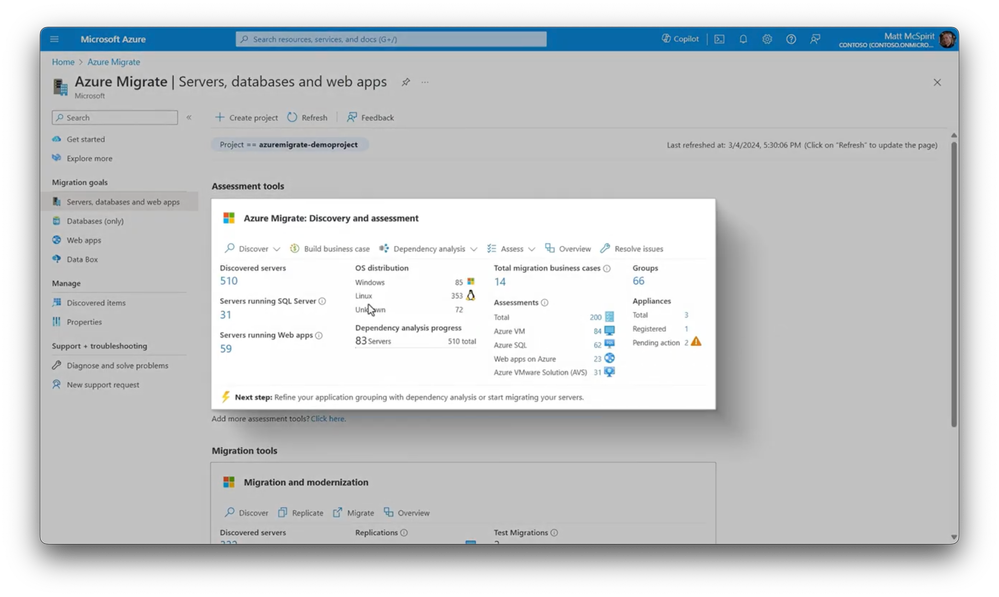Launch Cloud Shell terminal icon
This screenshot has width=999, height=597.
click(719, 39)
